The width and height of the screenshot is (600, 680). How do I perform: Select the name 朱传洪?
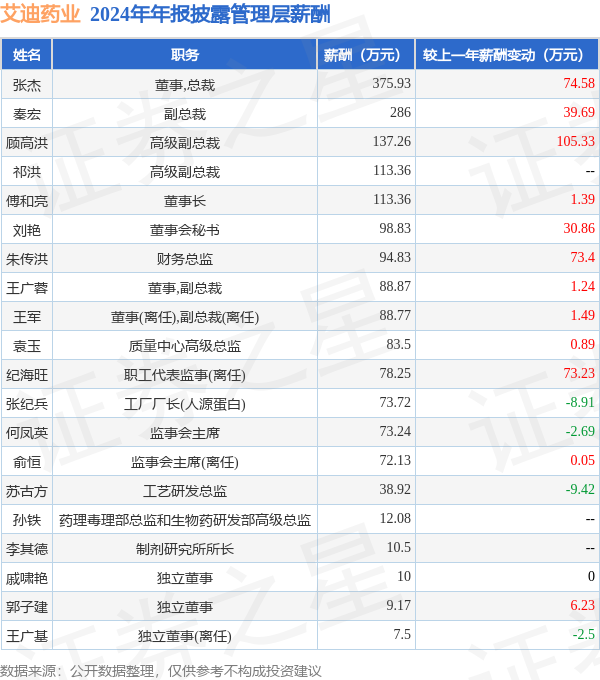coord(27,259)
